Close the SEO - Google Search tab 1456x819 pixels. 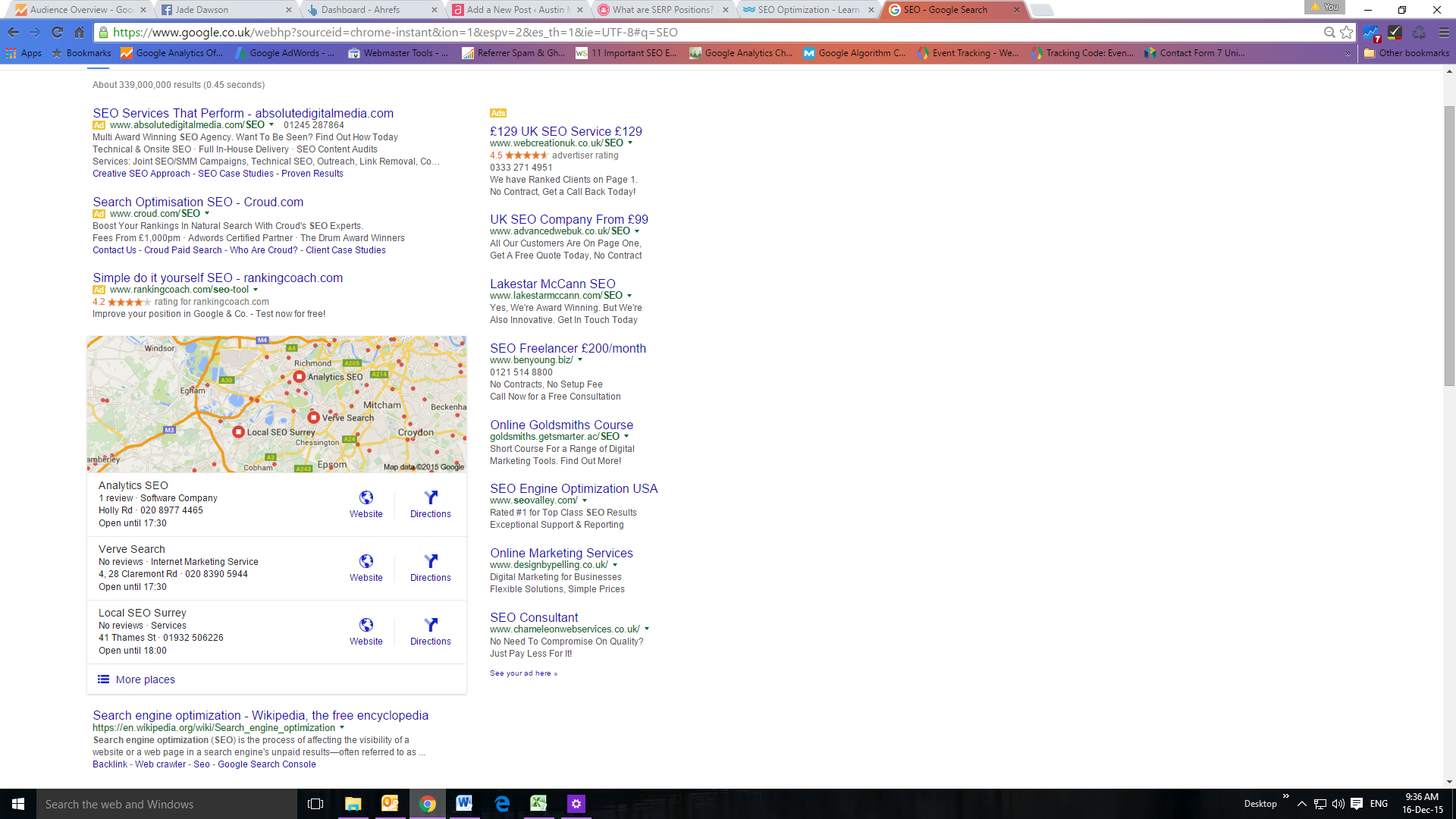coord(1017,10)
